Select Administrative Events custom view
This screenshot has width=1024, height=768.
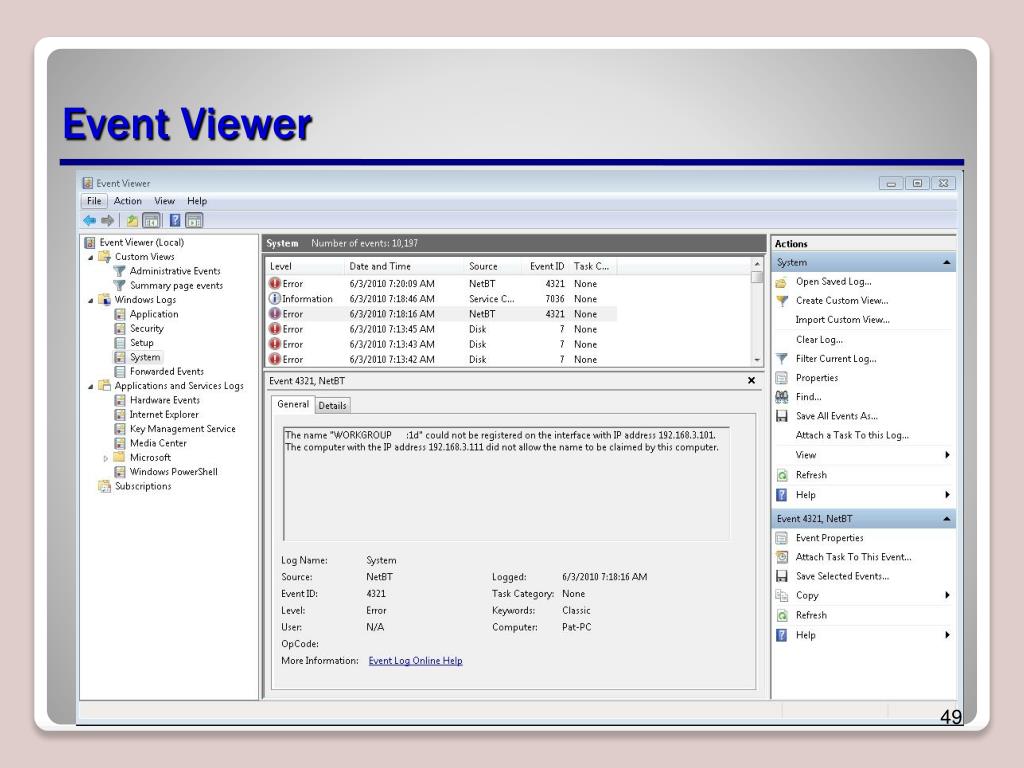tap(175, 271)
